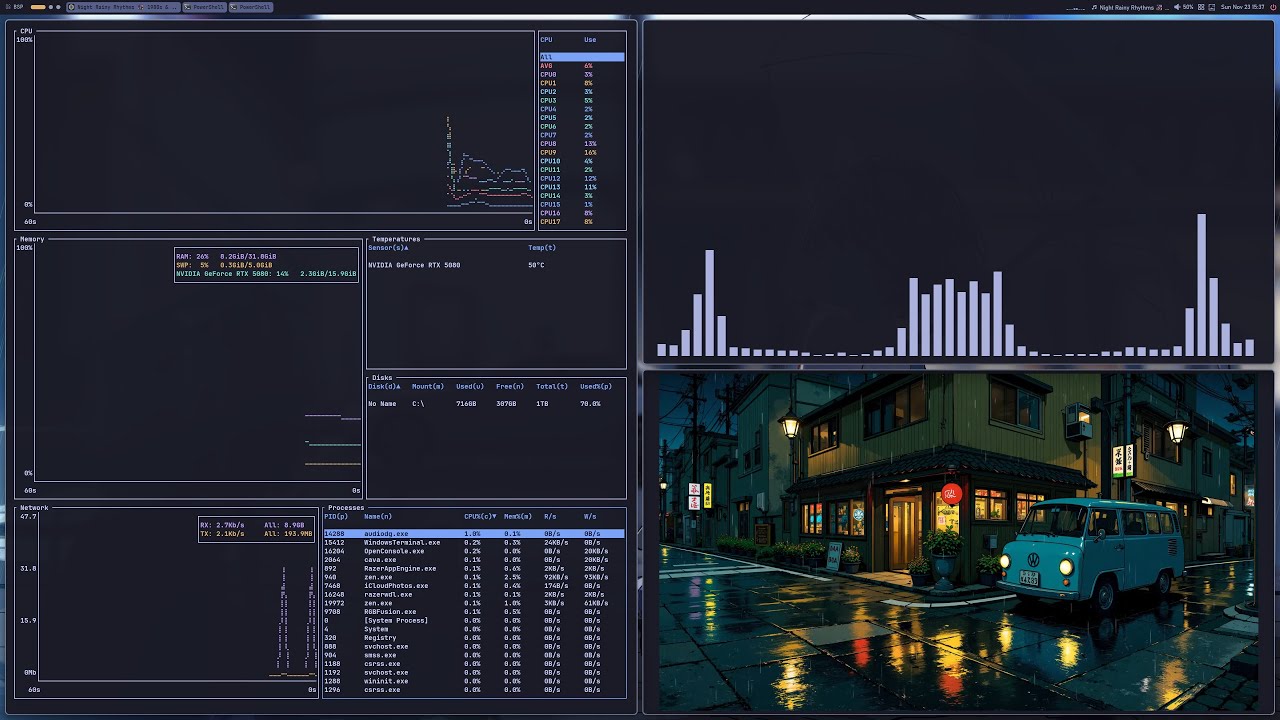The height and width of the screenshot is (720, 1280).
Task: Sort disks by the Mount(m) column header
Action: [427, 386]
